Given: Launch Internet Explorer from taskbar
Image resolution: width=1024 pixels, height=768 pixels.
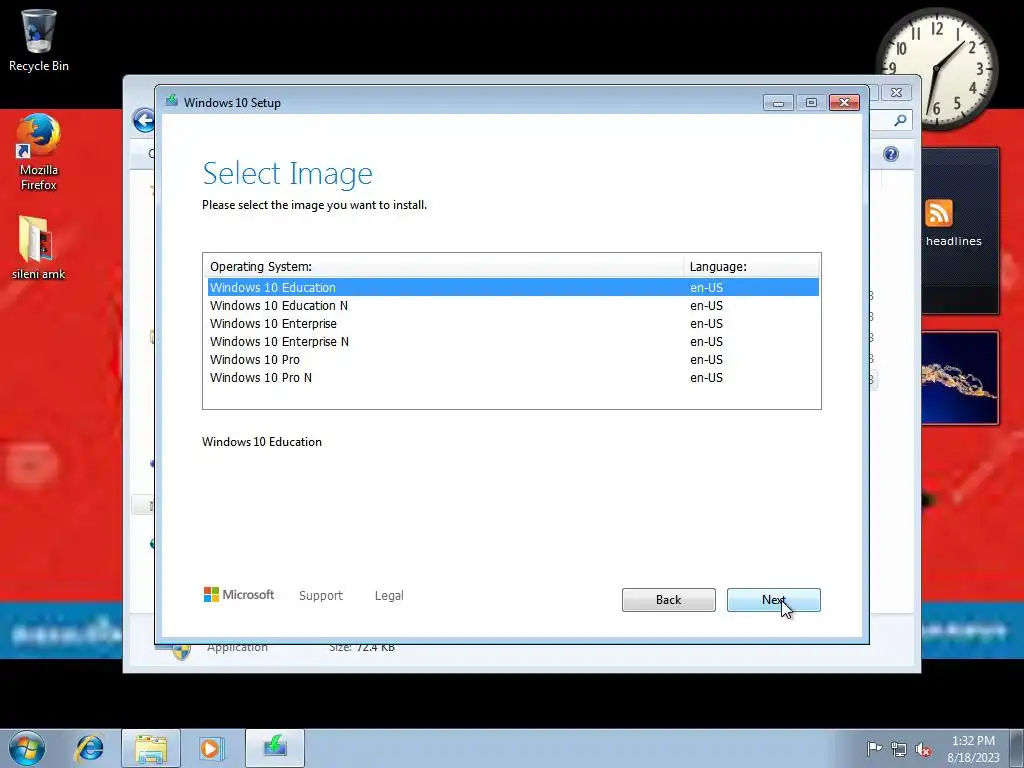Looking at the screenshot, I should point(89,748).
